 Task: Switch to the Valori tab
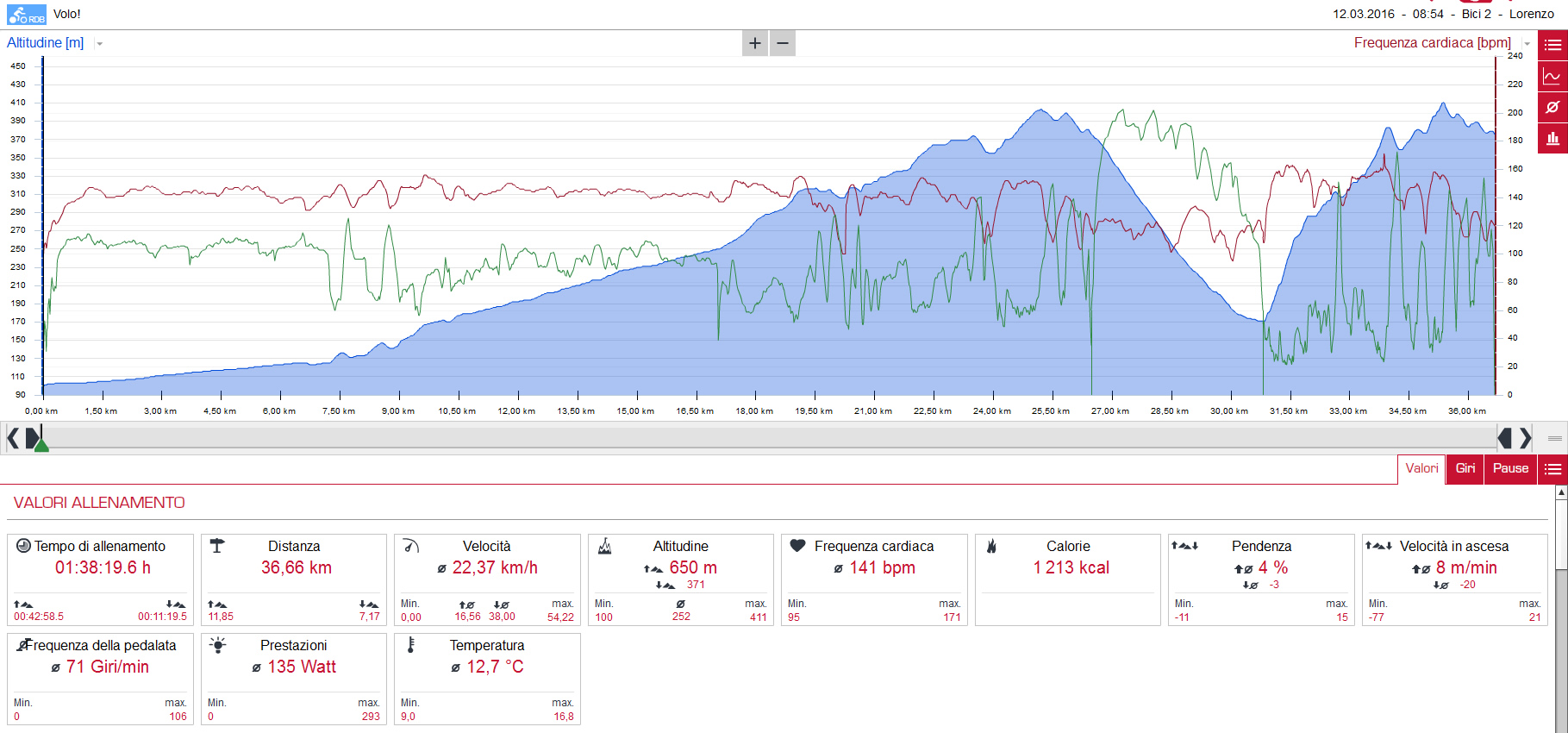1421,469
